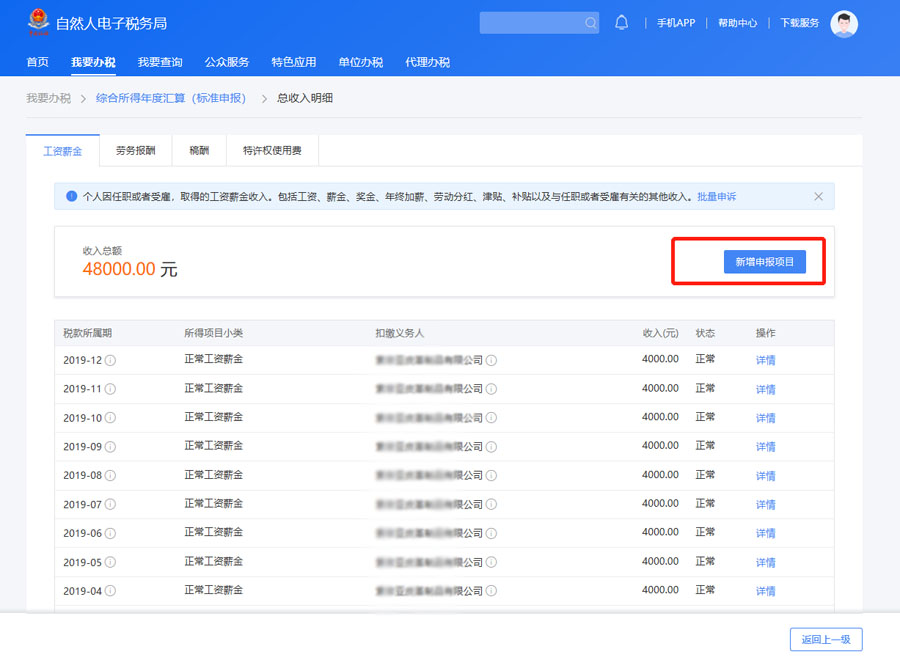Focus the top search input field
900x660 pixels.
530,23
